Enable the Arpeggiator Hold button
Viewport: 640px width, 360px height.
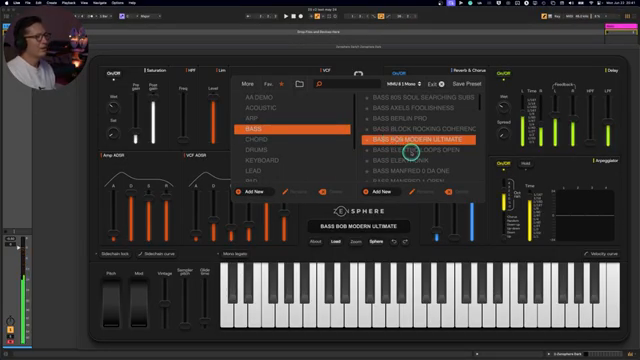pos(525,163)
